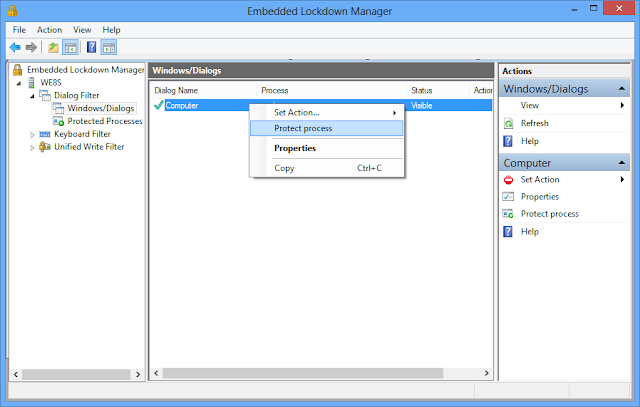The height and width of the screenshot is (407, 640).
Task: Click the Protected Processes tree icon
Action: pyautogui.click(x=58, y=121)
